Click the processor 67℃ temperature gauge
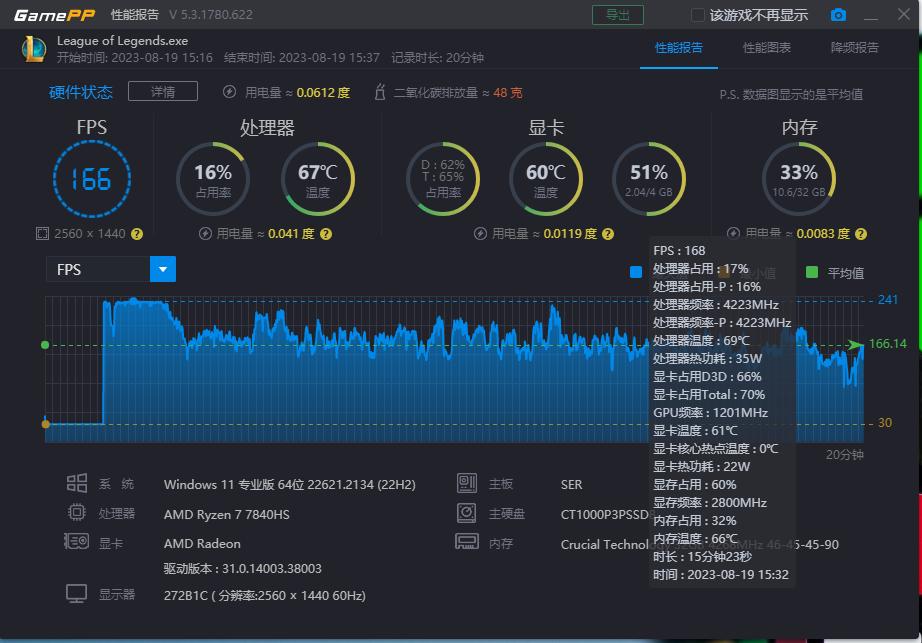Screen dimensions: 922x643 318,179
